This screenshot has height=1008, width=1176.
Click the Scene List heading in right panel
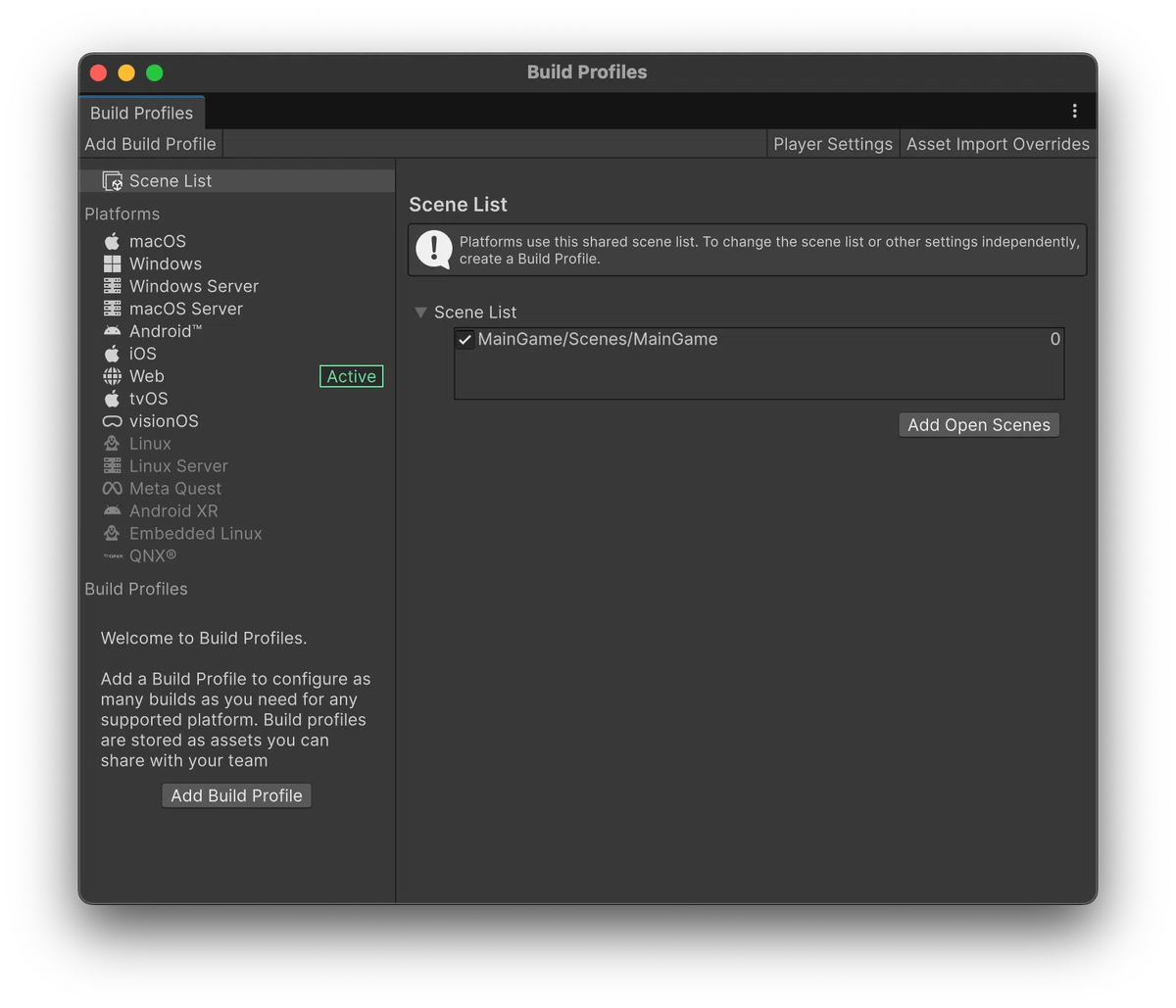pos(458,205)
